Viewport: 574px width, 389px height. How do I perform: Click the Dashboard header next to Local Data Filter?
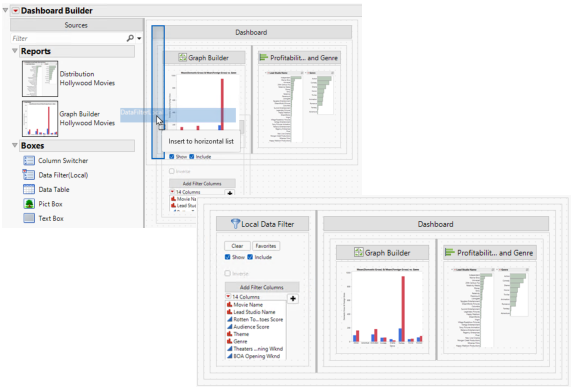tap(436, 224)
